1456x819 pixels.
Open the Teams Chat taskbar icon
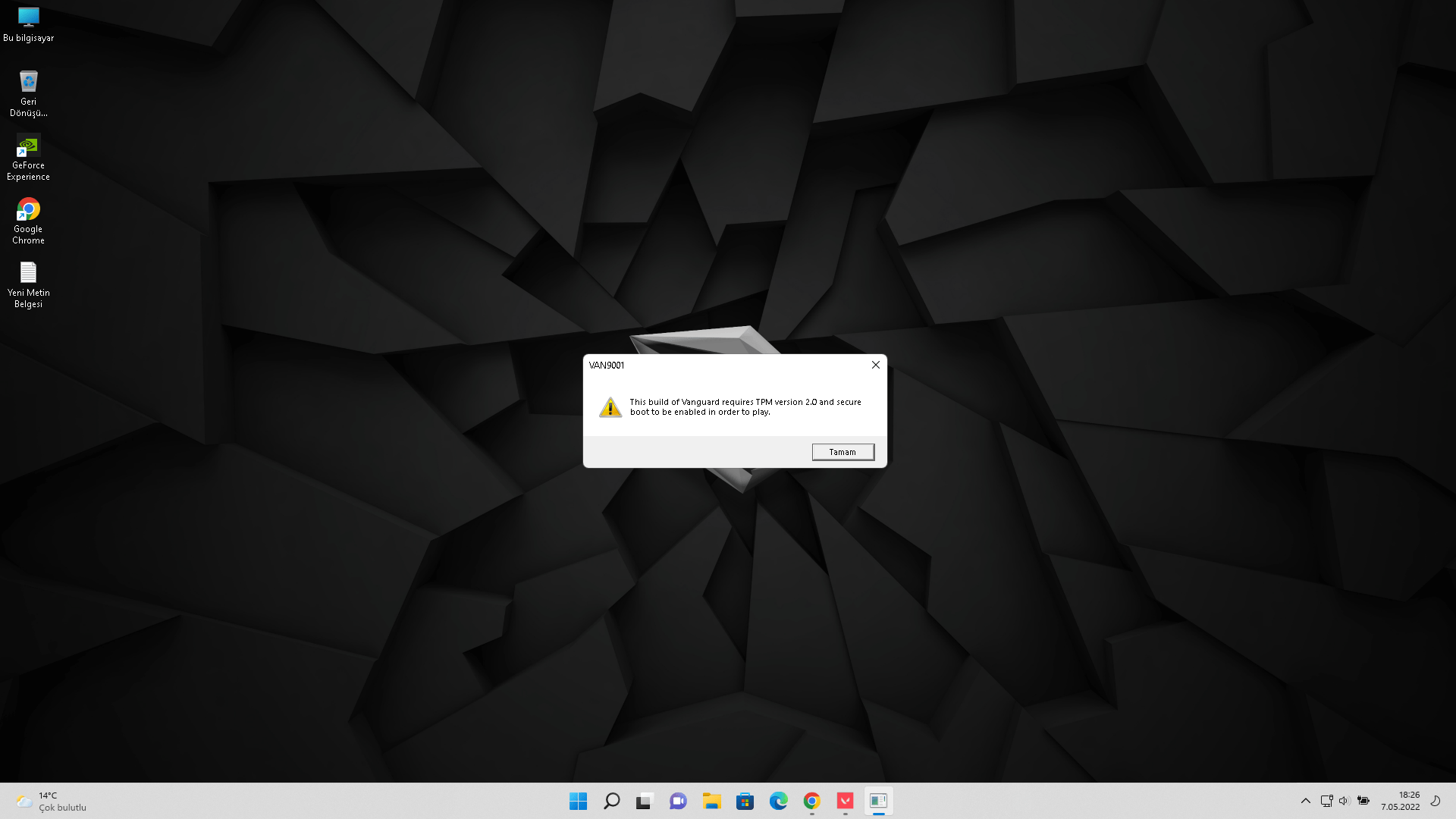click(678, 801)
